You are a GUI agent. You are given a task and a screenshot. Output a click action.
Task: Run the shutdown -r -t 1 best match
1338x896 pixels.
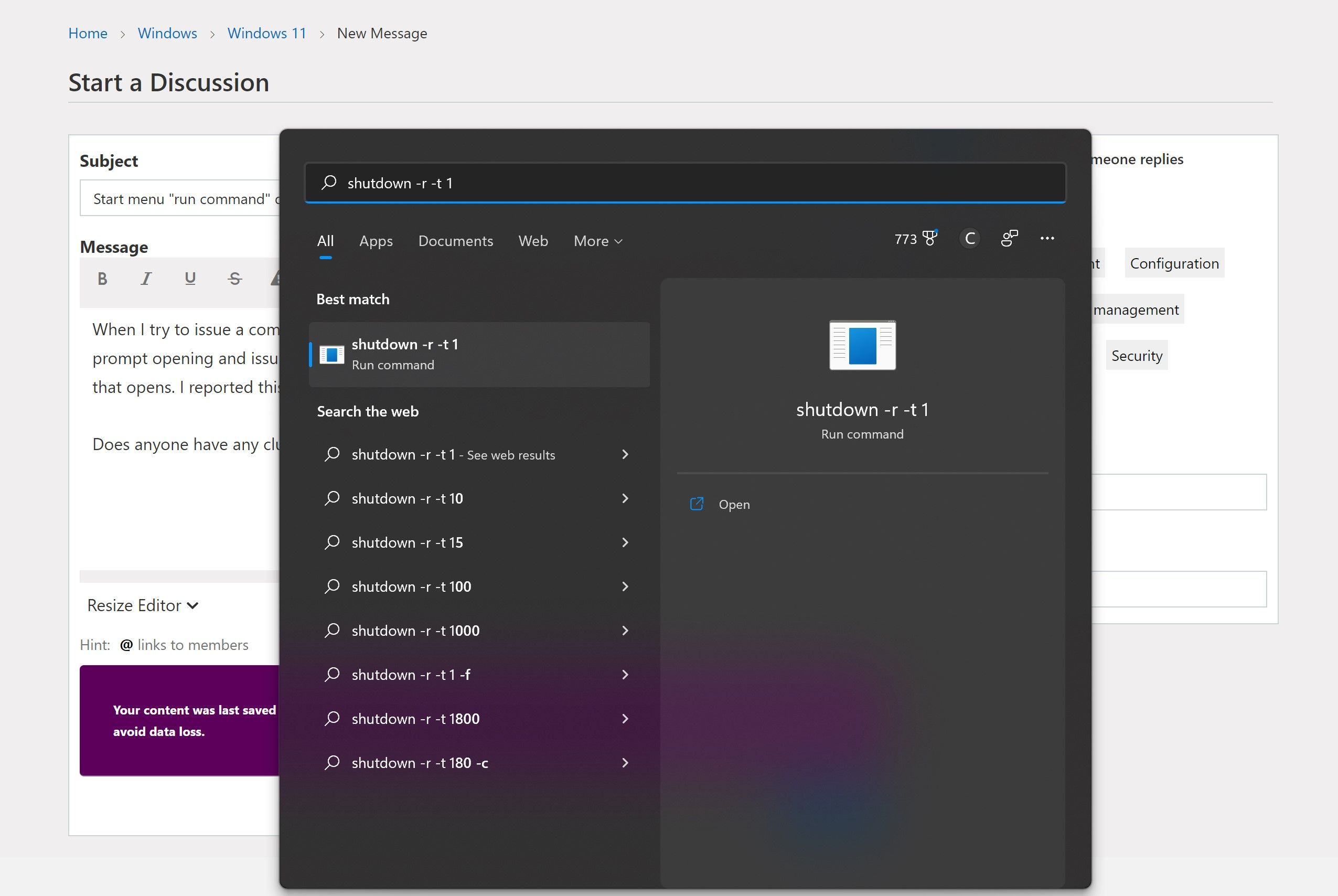point(479,354)
